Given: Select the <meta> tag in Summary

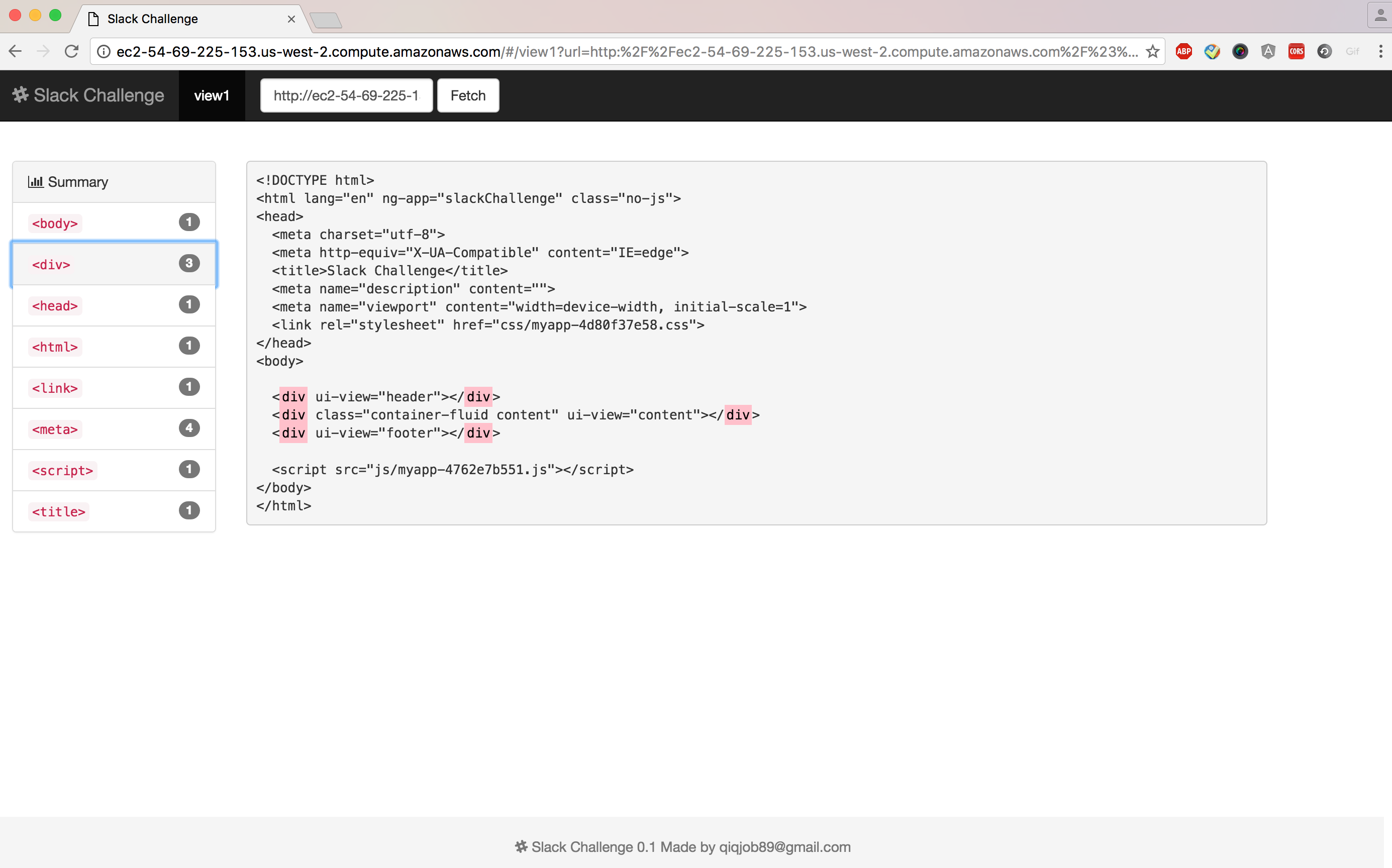Looking at the screenshot, I should pyautogui.click(x=114, y=429).
